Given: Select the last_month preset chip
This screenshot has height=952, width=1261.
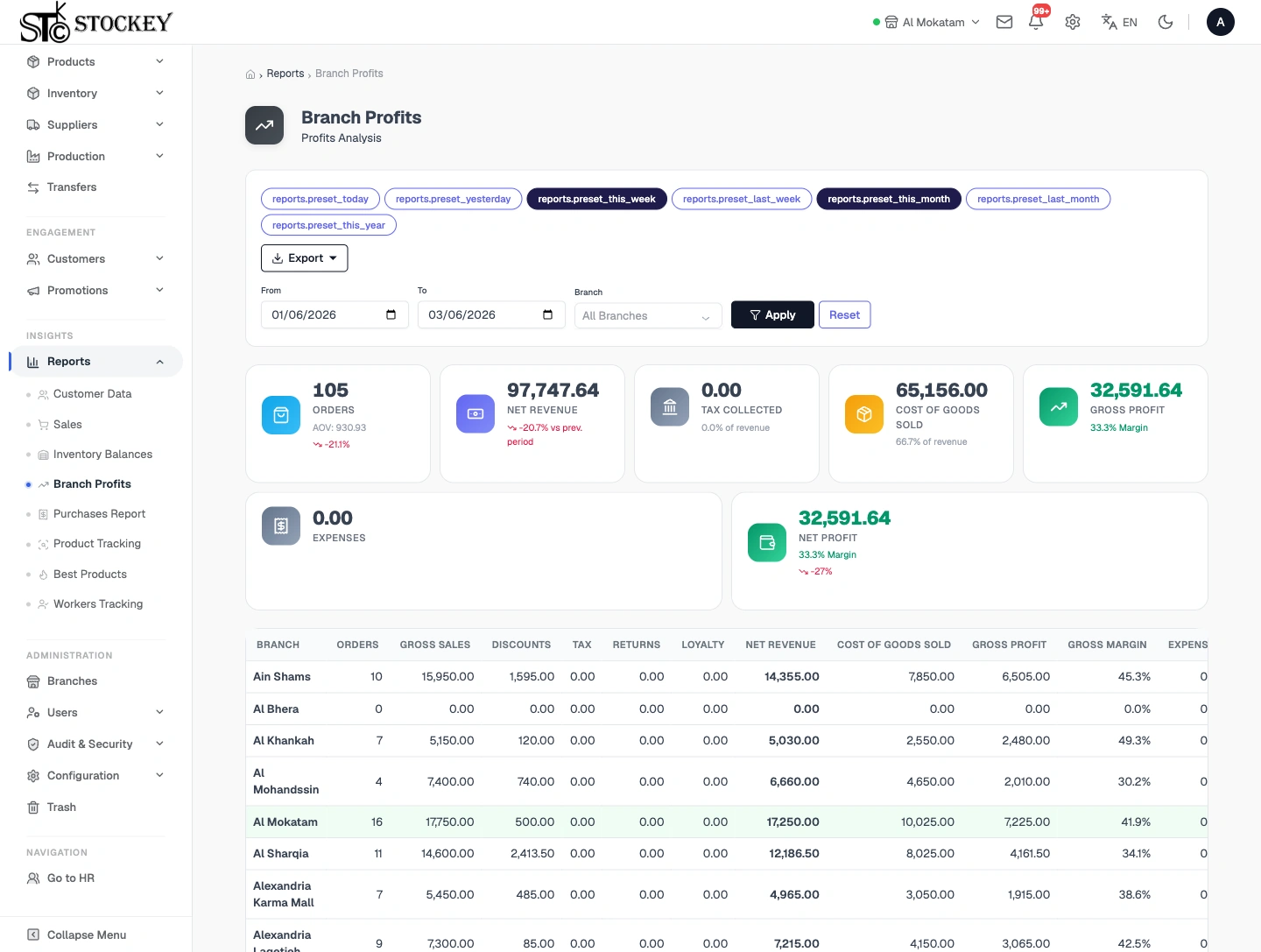Looking at the screenshot, I should tap(1039, 199).
